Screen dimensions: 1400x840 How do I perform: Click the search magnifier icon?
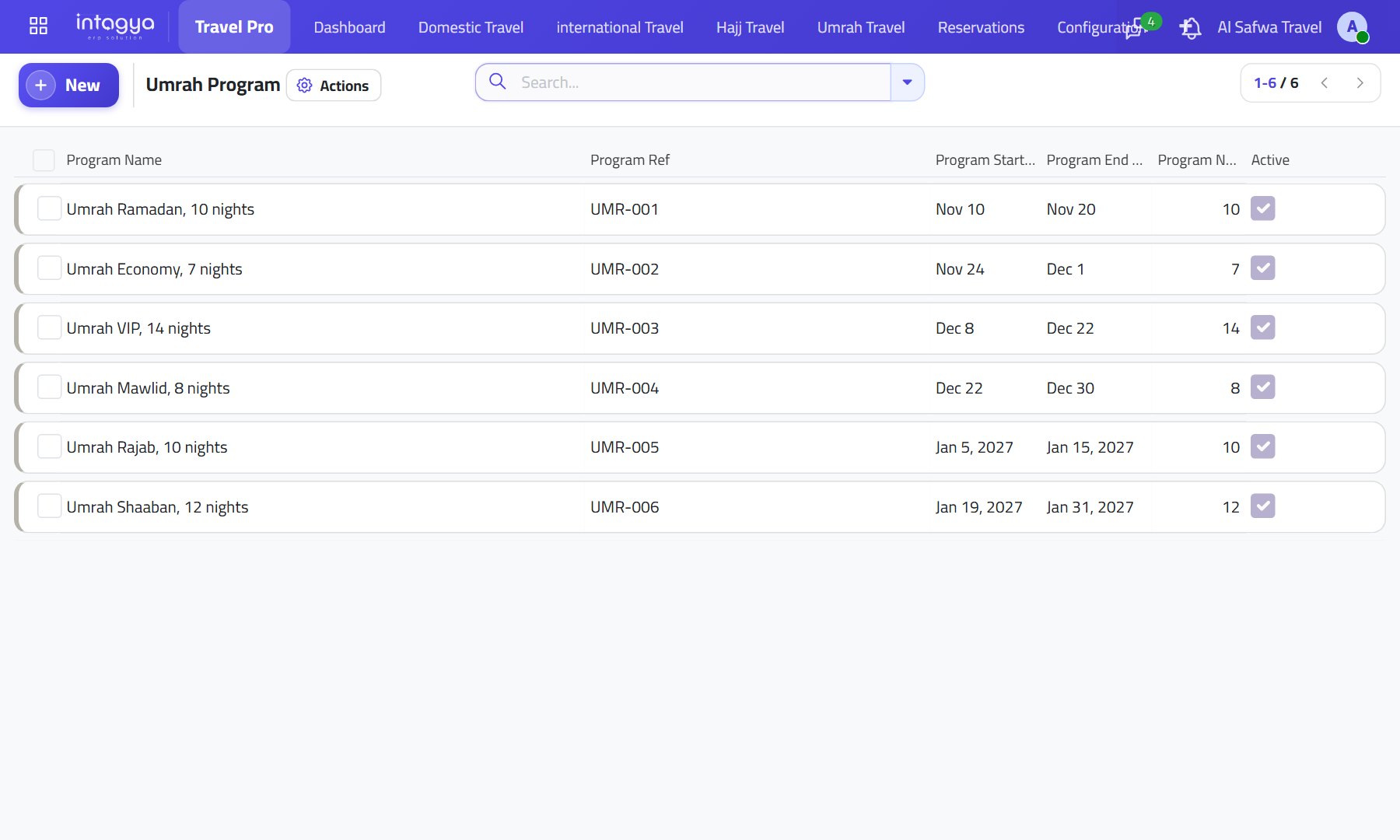(x=498, y=82)
